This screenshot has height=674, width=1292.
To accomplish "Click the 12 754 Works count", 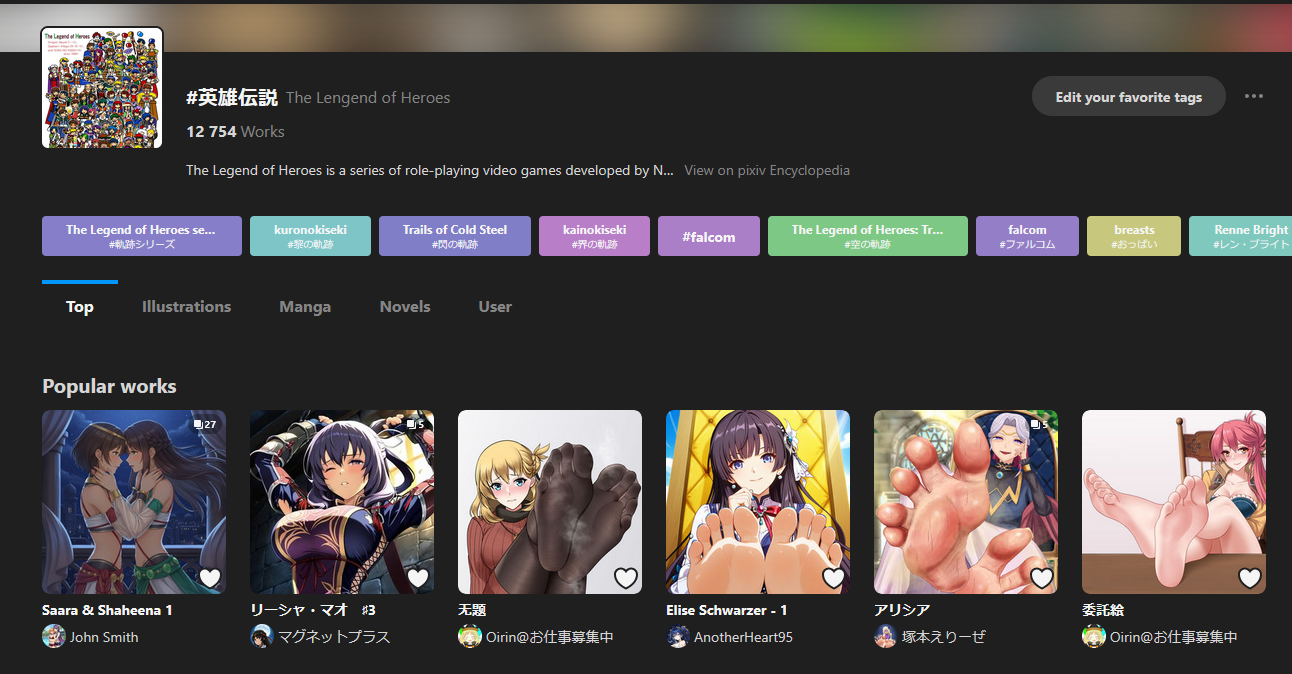I will (x=235, y=132).
